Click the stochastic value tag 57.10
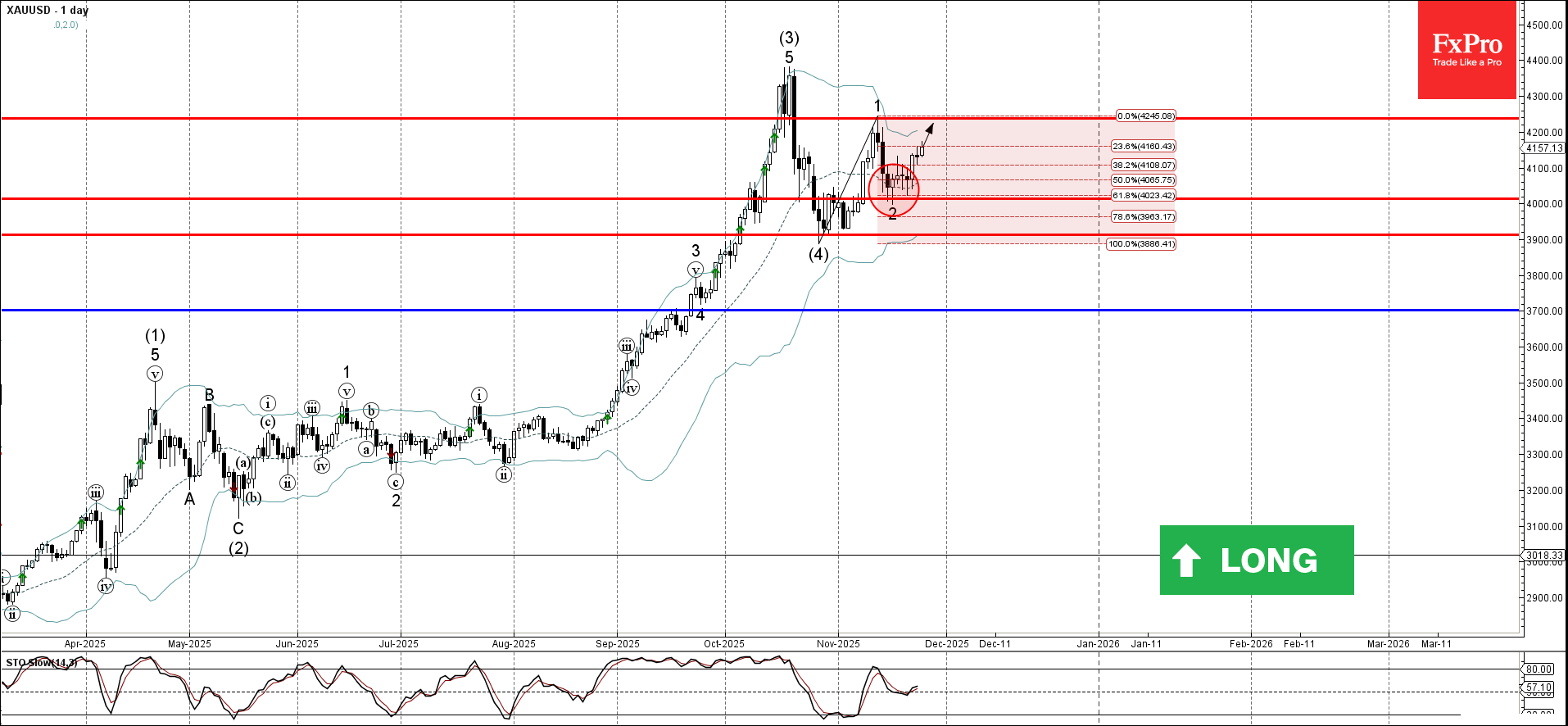Viewport: 1568px width, 726px height. (x=1539, y=687)
